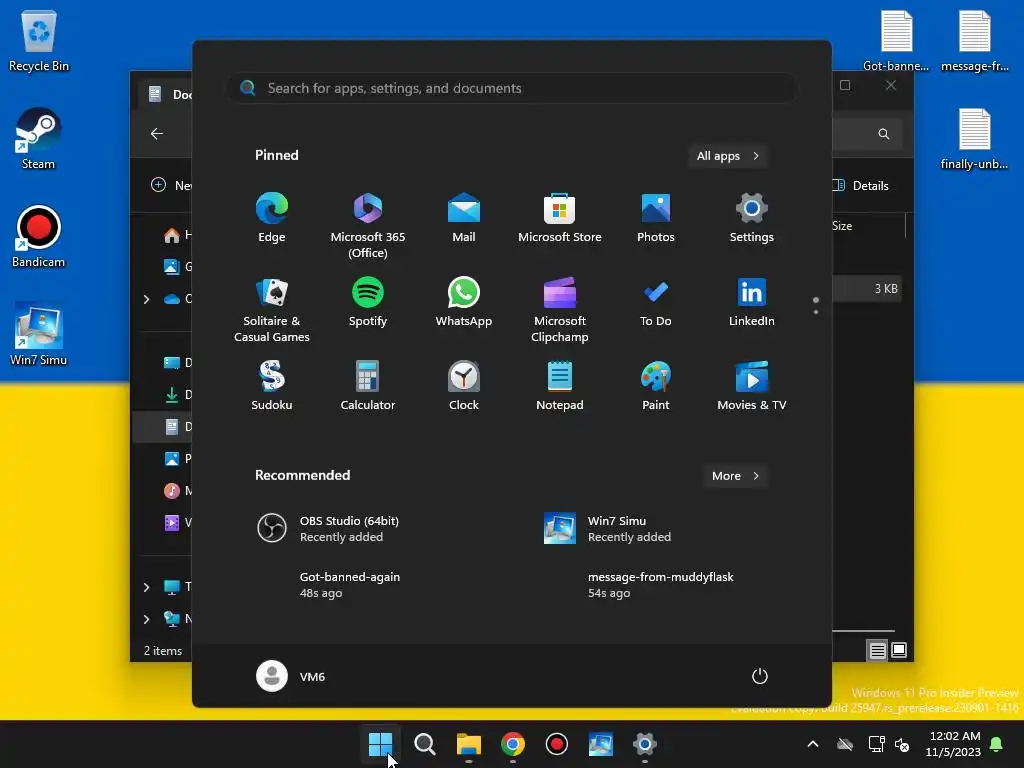This screenshot has height=768, width=1024.
Task: Click the search icon in File Explorer
Action: coord(884,134)
